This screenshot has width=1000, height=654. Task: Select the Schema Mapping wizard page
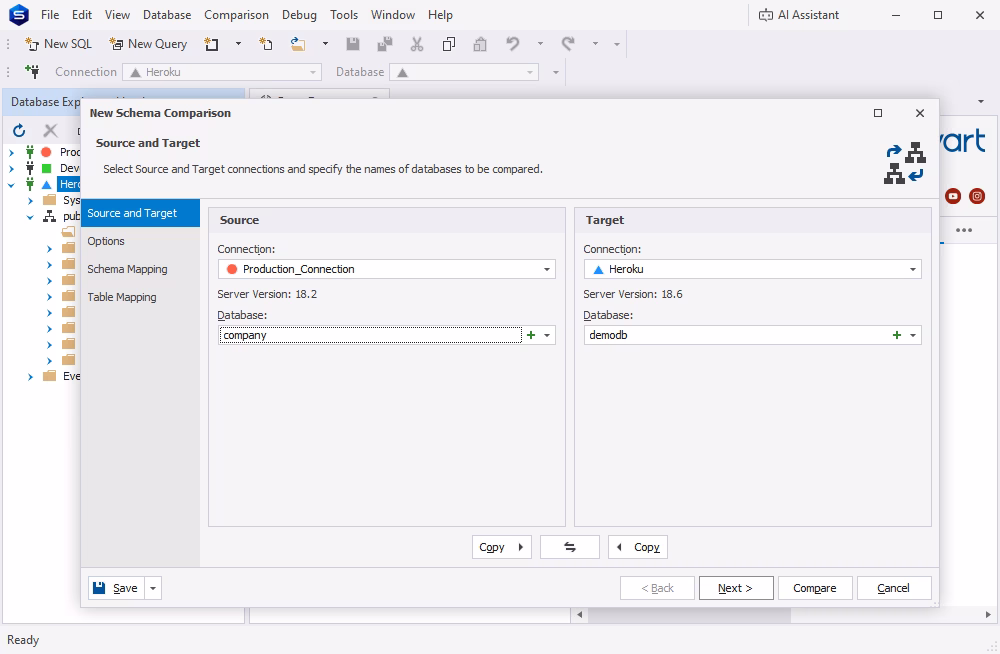coord(140,269)
